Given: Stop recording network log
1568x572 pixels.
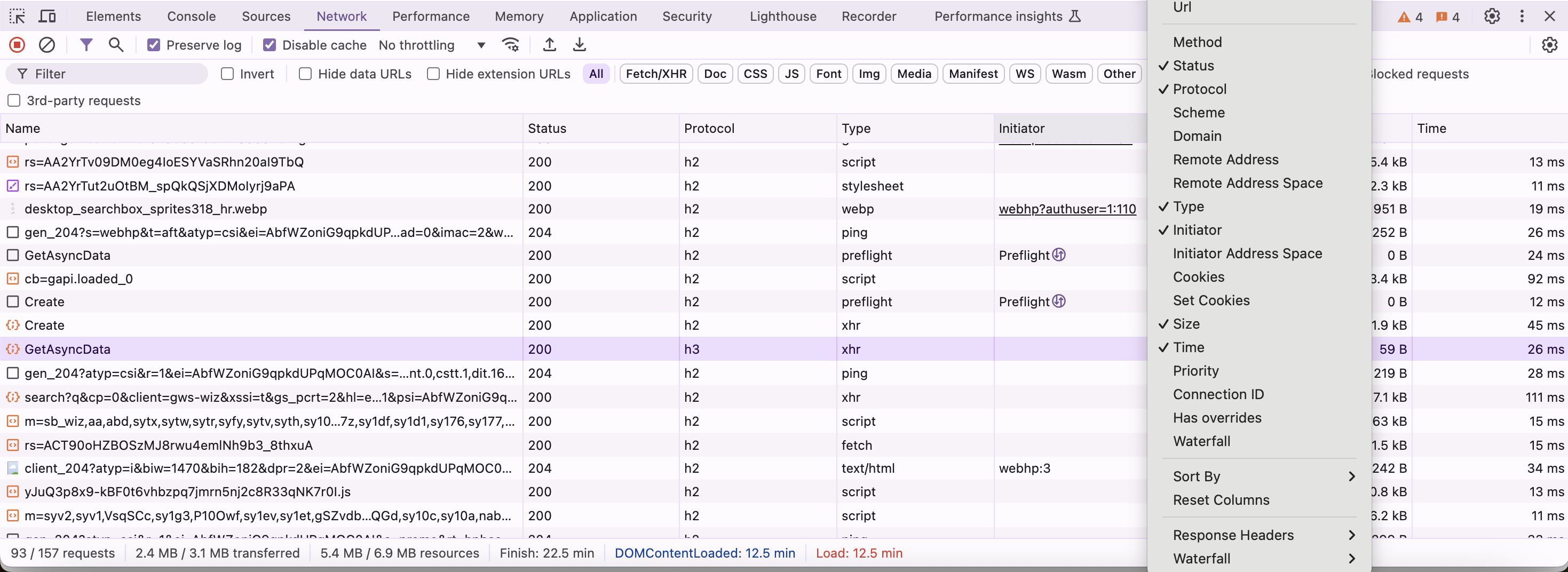Looking at the screenshot, I should (x=17, y=45).
